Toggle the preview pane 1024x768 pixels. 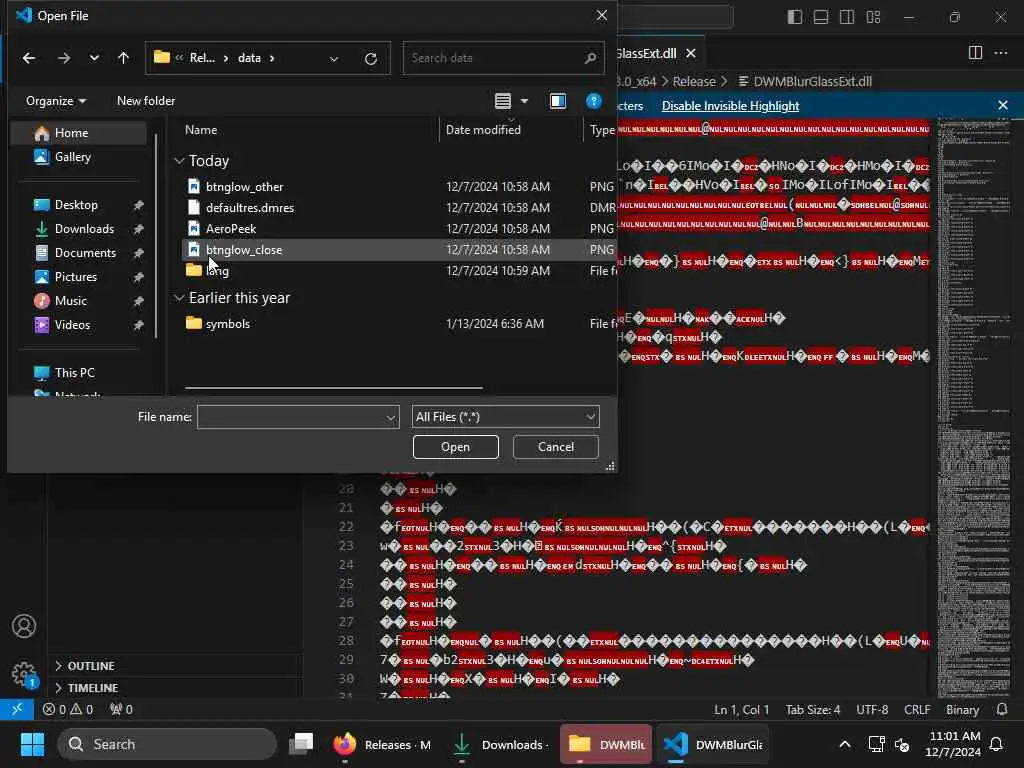(558, 101)
